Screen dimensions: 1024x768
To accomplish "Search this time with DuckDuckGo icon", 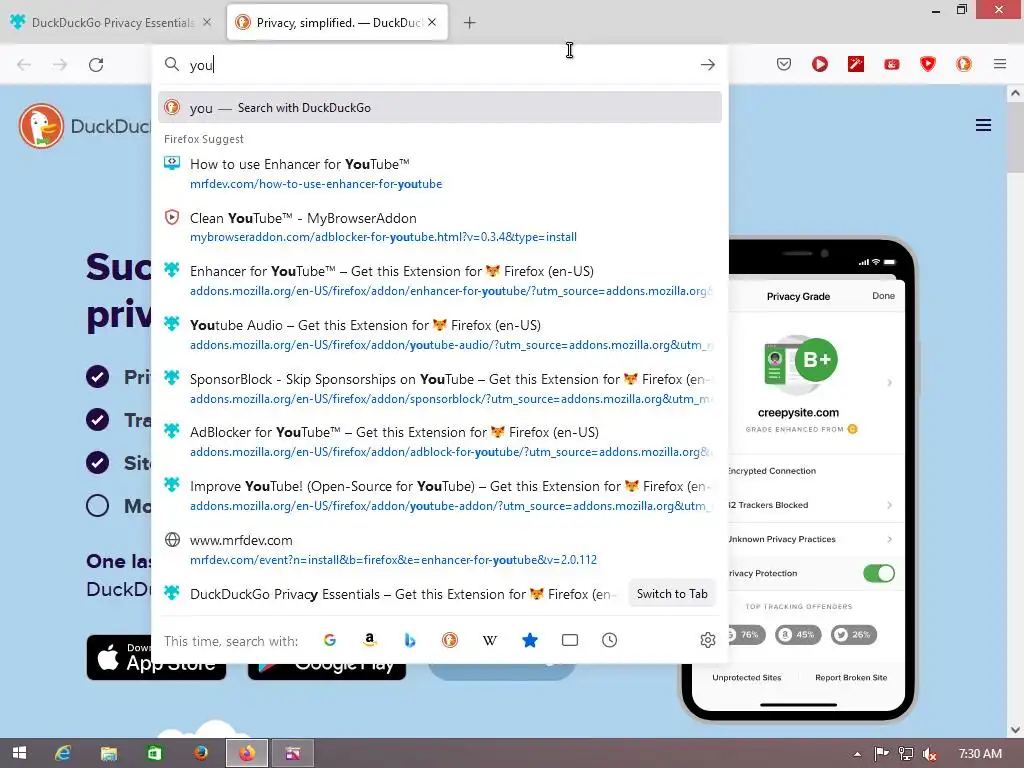I will tap(449, 640).
